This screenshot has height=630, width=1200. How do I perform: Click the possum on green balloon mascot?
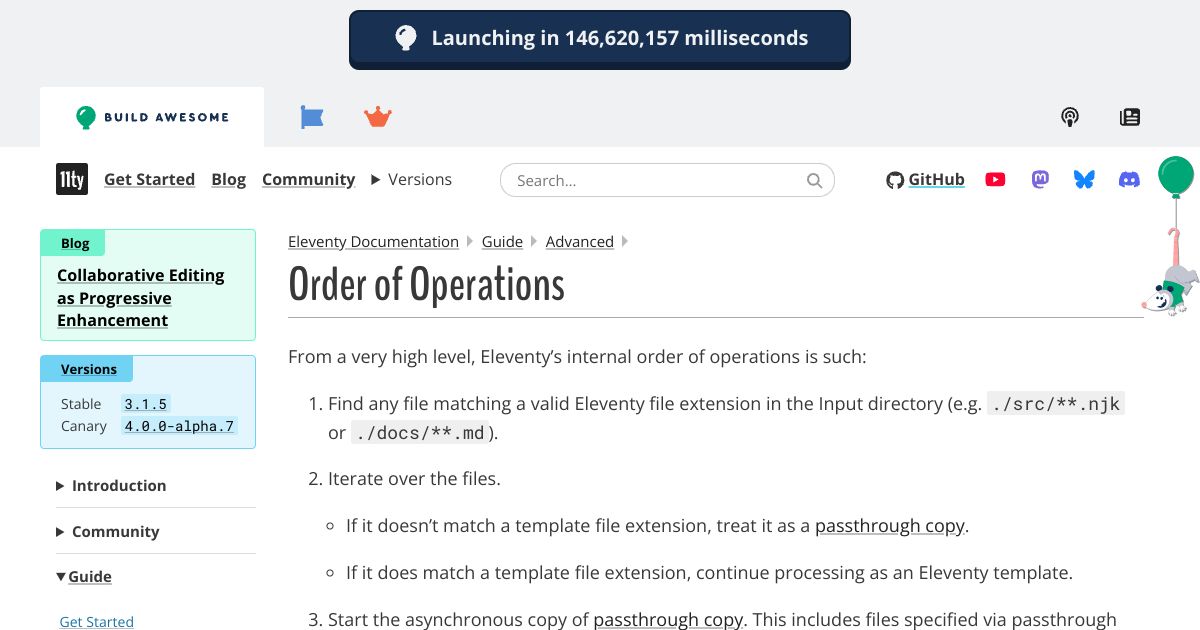click(1170, 236)
